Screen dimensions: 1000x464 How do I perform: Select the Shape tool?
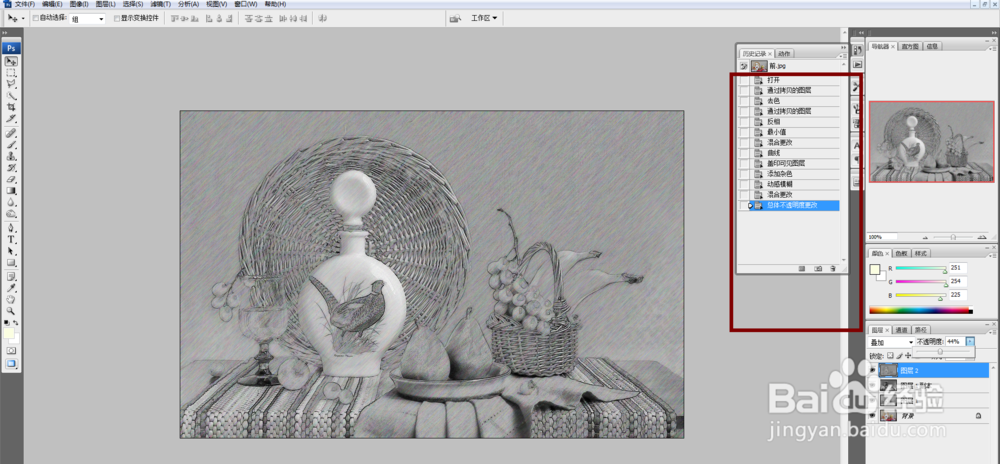click(11, 263)
